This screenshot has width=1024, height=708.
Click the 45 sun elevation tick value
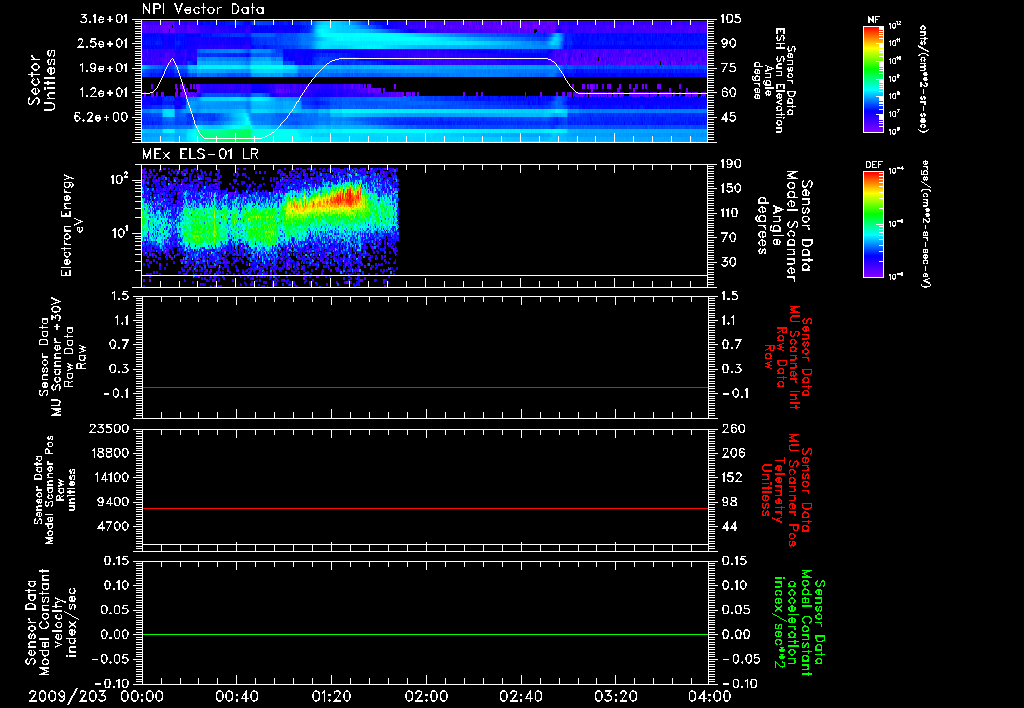tap(728, 117)
